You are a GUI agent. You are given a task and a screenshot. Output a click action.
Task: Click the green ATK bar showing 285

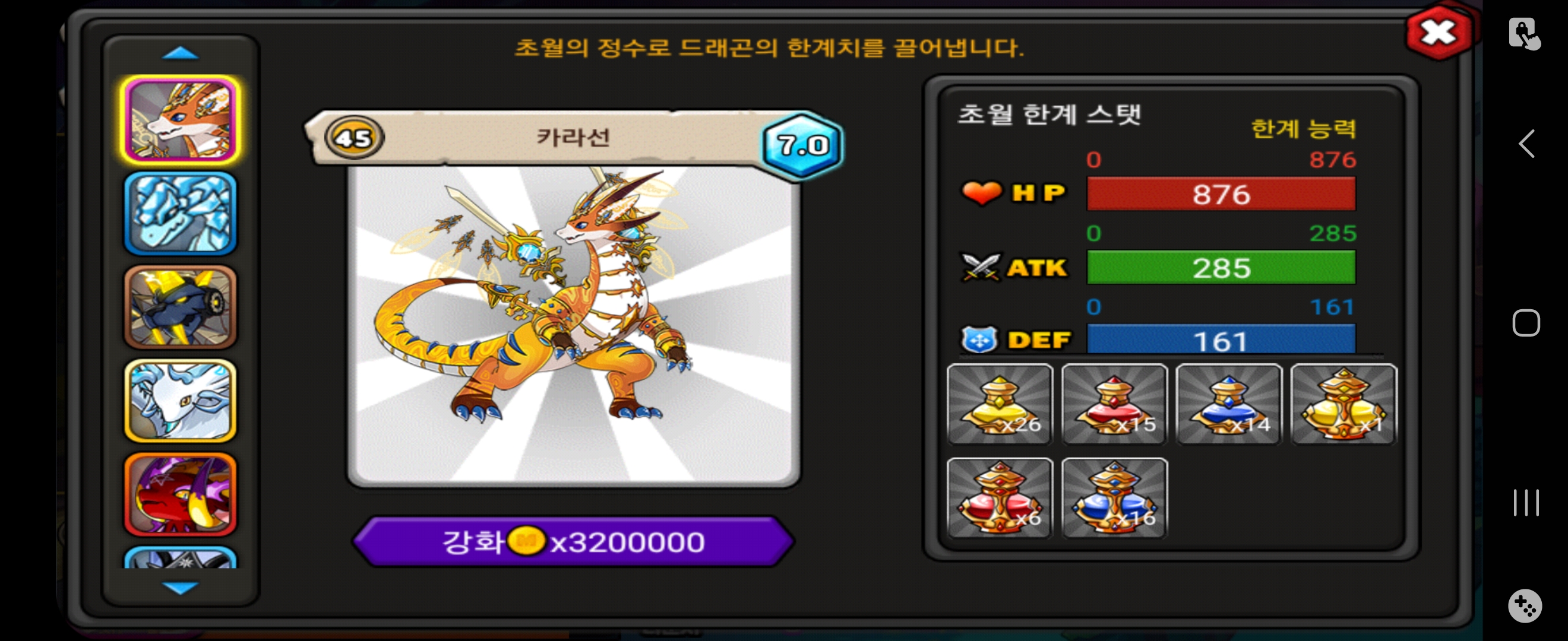coord(1221,268)
